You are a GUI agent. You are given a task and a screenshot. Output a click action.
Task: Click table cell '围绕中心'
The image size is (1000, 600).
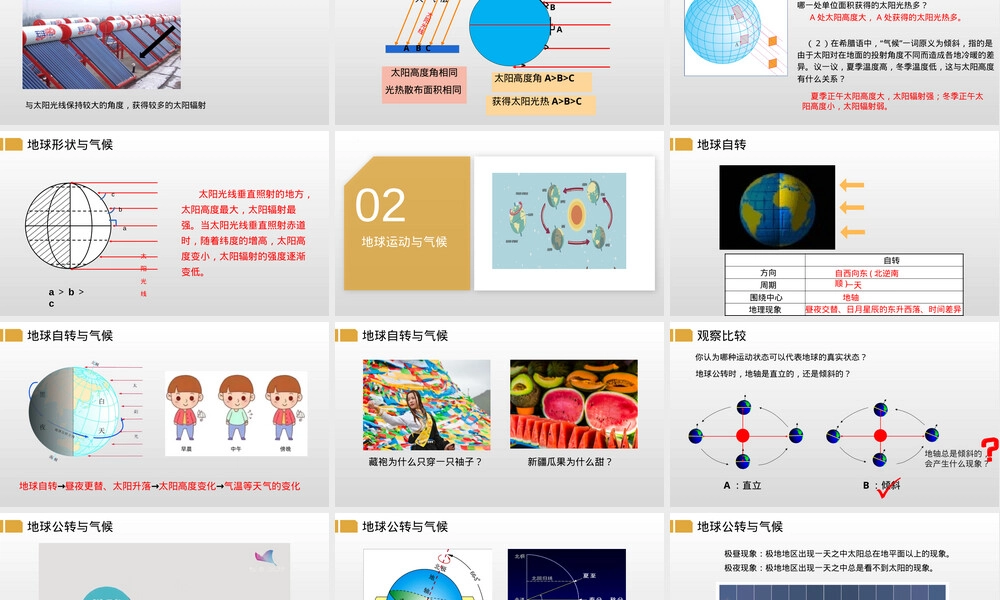[766, 297]
